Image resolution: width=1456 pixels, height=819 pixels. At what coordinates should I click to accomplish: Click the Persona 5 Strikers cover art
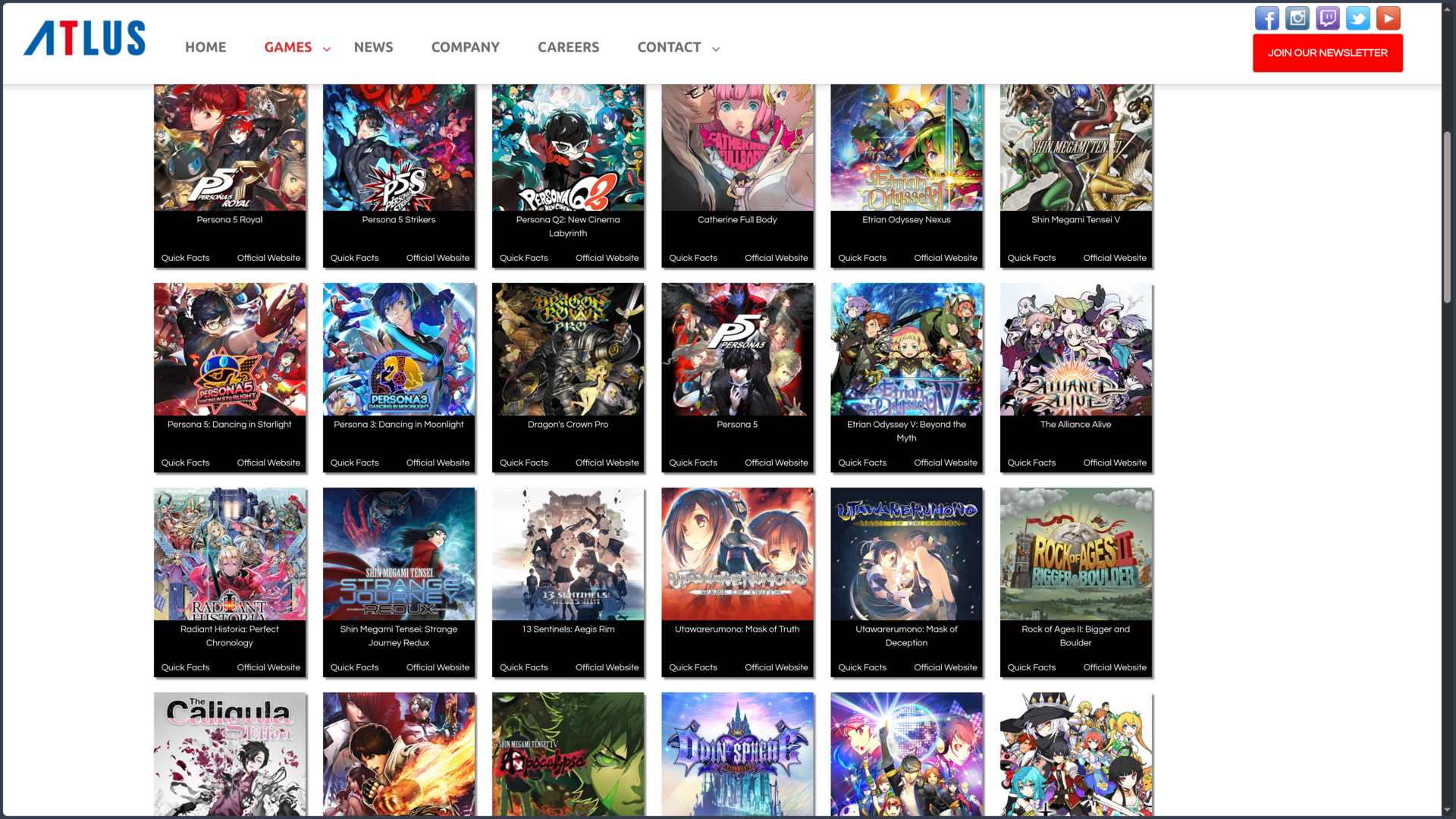[x=399, y=147]
